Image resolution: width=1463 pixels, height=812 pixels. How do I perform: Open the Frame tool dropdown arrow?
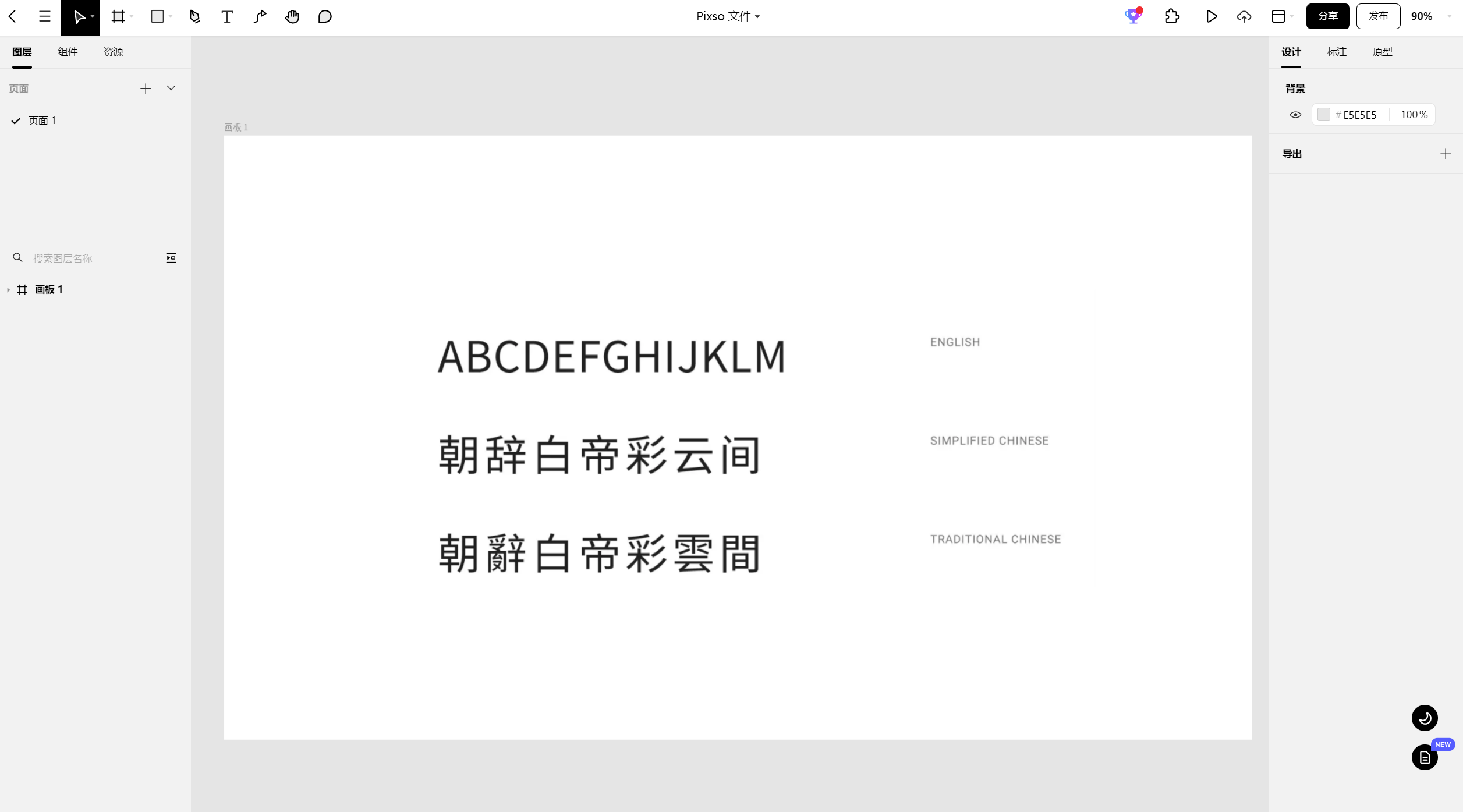pos(132,17)
